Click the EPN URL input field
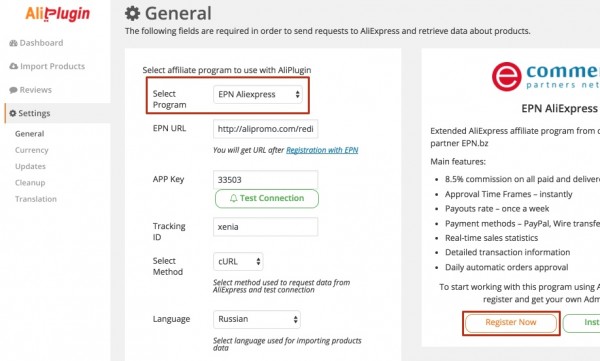This screenshot has height=361, width=600. 266,129
